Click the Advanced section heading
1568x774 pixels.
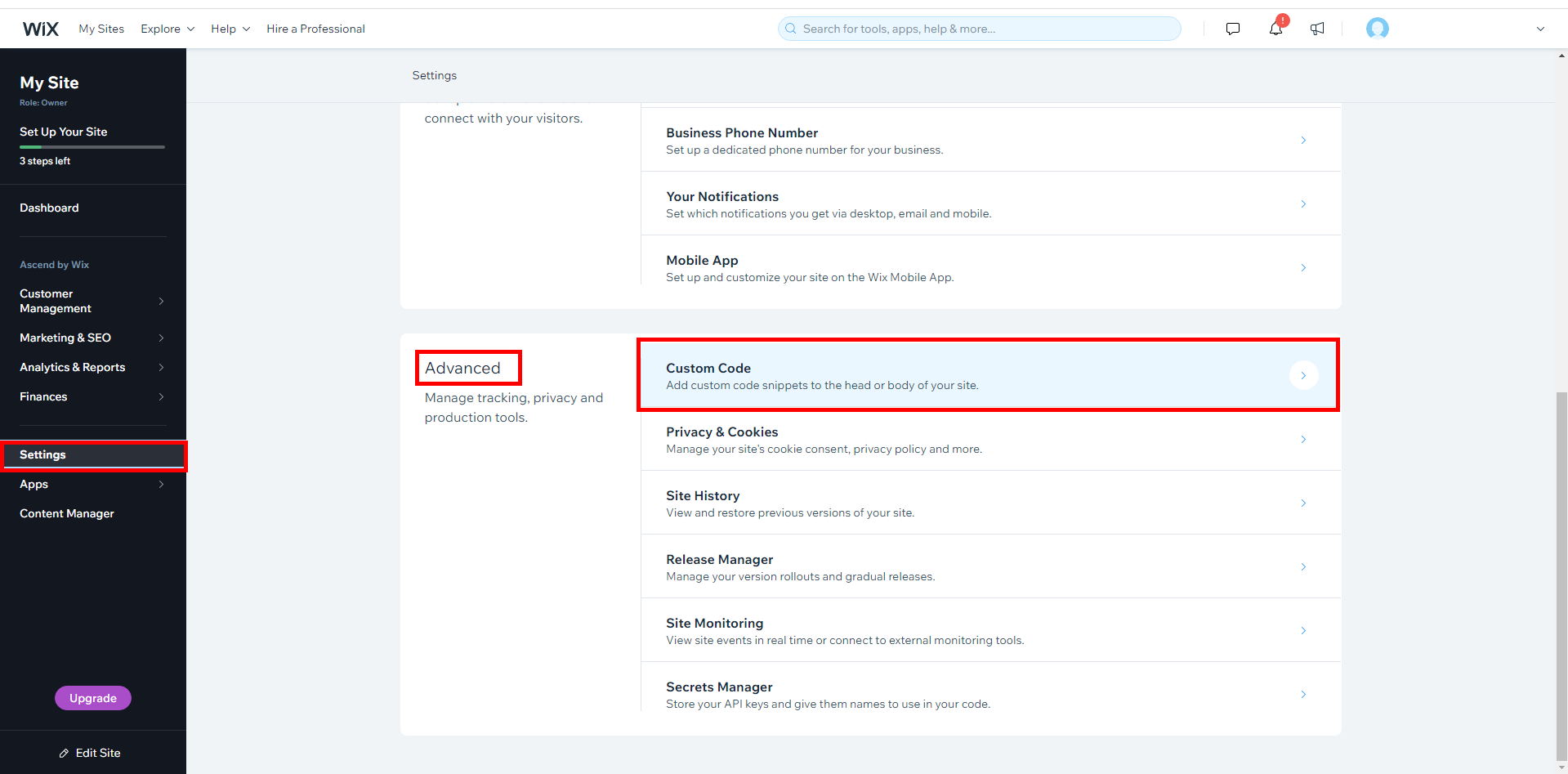462,368
